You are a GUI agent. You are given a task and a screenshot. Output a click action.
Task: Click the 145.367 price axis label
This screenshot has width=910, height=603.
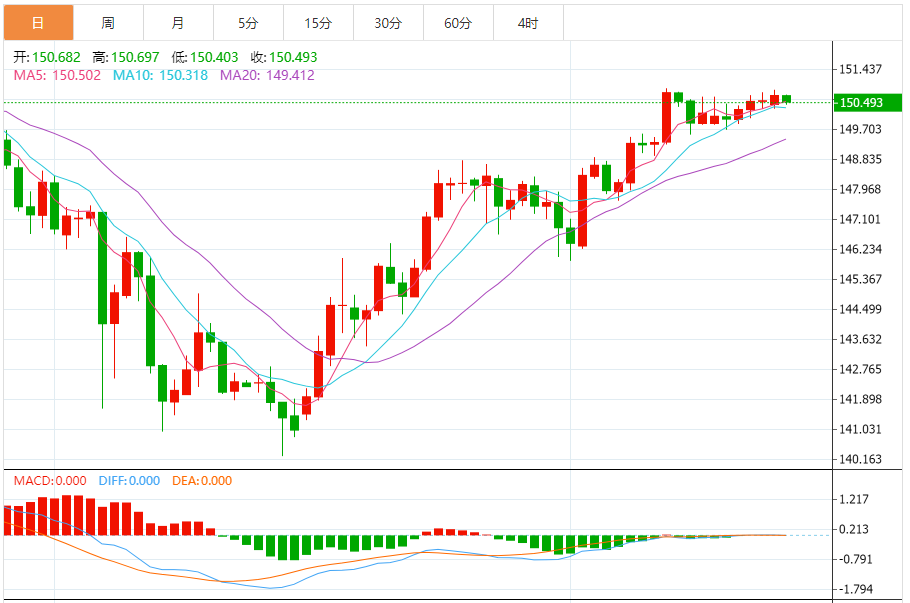[861, 279]
